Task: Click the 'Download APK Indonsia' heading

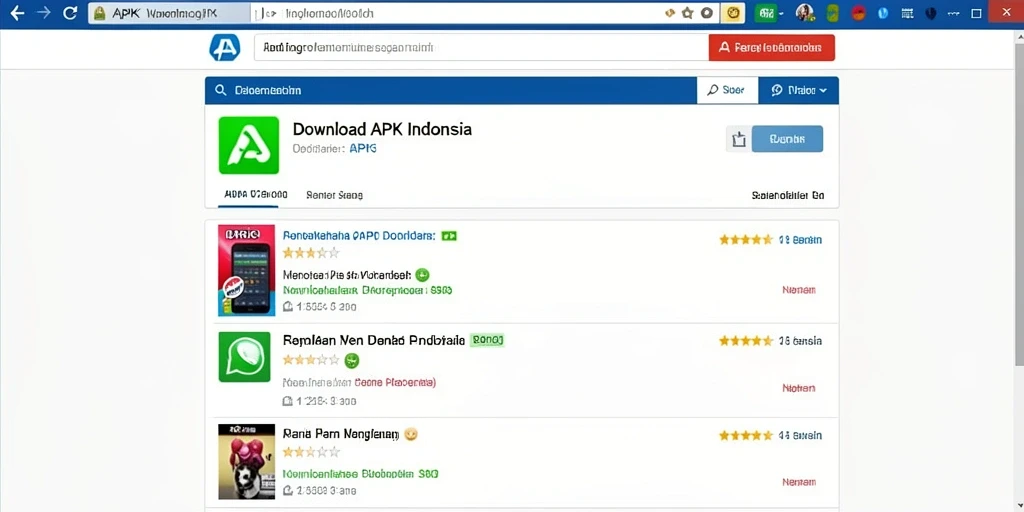Action: [x=382, y=129]
